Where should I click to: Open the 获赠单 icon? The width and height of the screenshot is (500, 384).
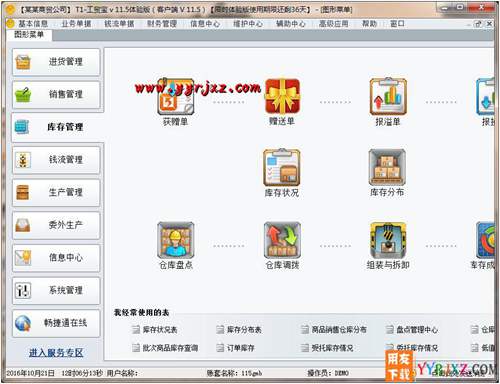(x=176, y=97)
